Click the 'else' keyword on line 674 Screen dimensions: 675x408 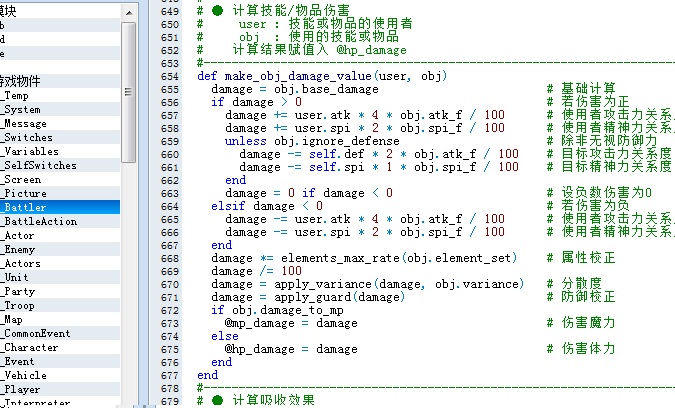click(225, 336)
